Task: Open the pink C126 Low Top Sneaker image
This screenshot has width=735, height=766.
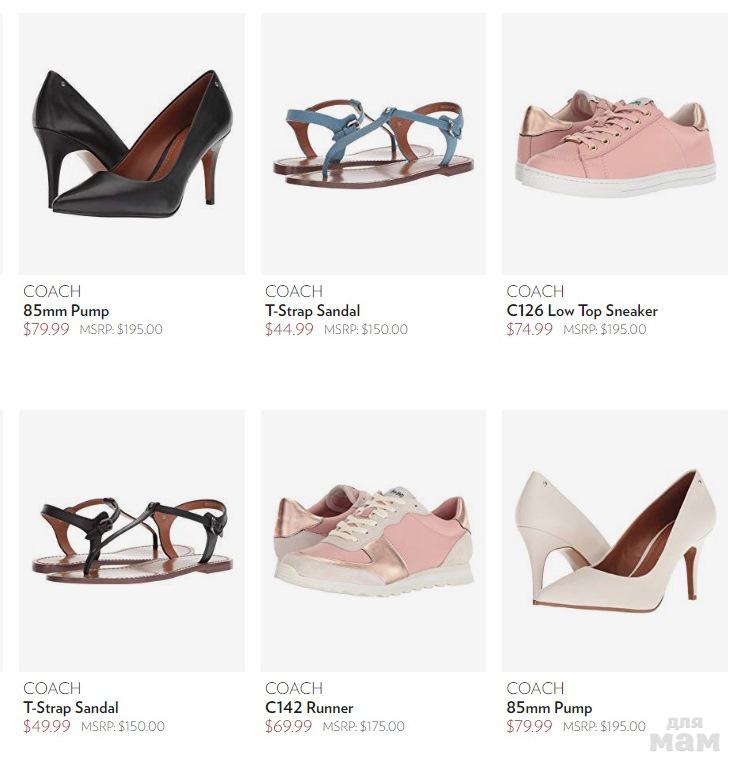Action: click(x=615, y=143)
